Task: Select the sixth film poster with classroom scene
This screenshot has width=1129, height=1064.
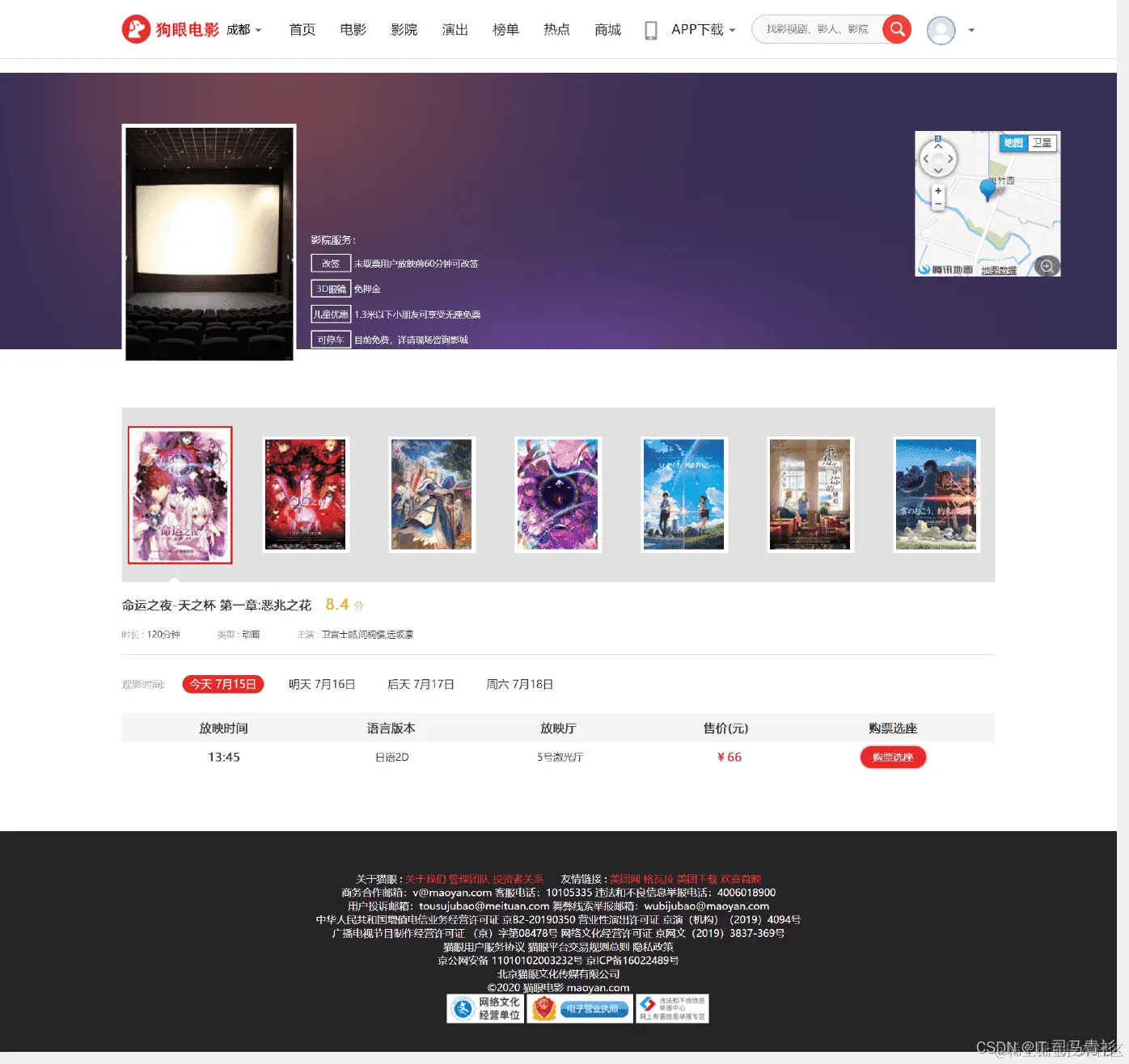Action: pyautogui.click(x=810, y=495)
